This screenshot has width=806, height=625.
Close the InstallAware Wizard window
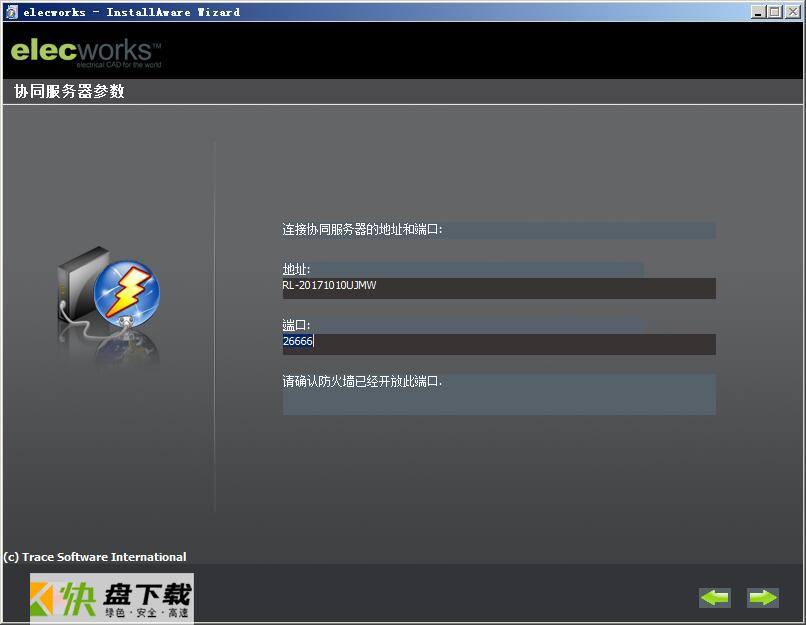point(792,12)
